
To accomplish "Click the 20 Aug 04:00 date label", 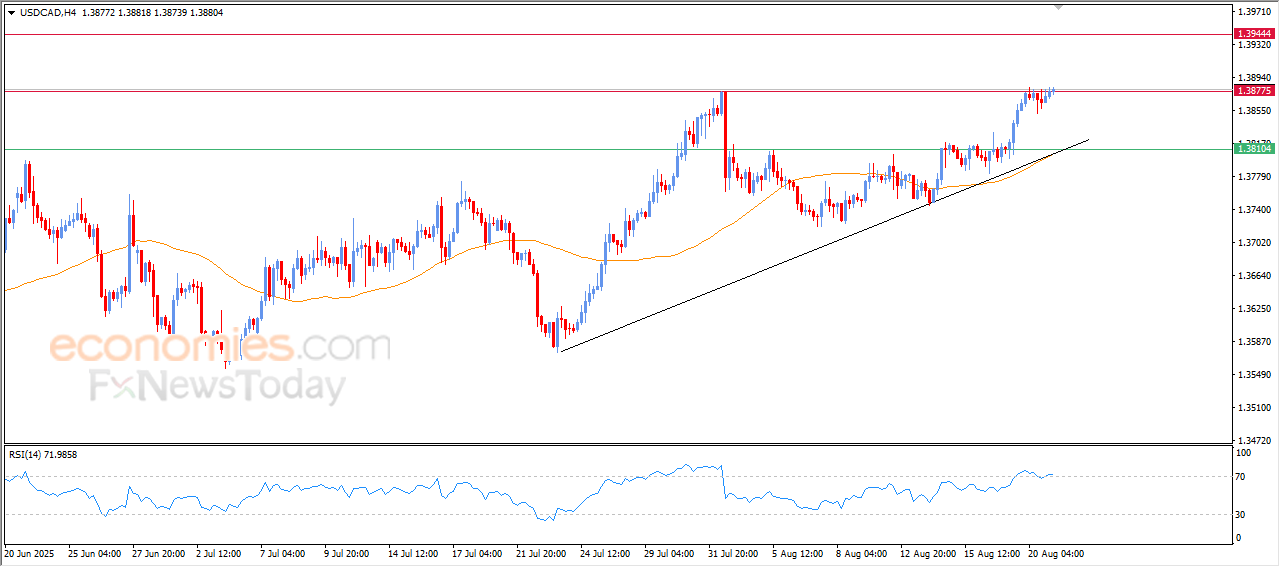I will [1055, 553].
